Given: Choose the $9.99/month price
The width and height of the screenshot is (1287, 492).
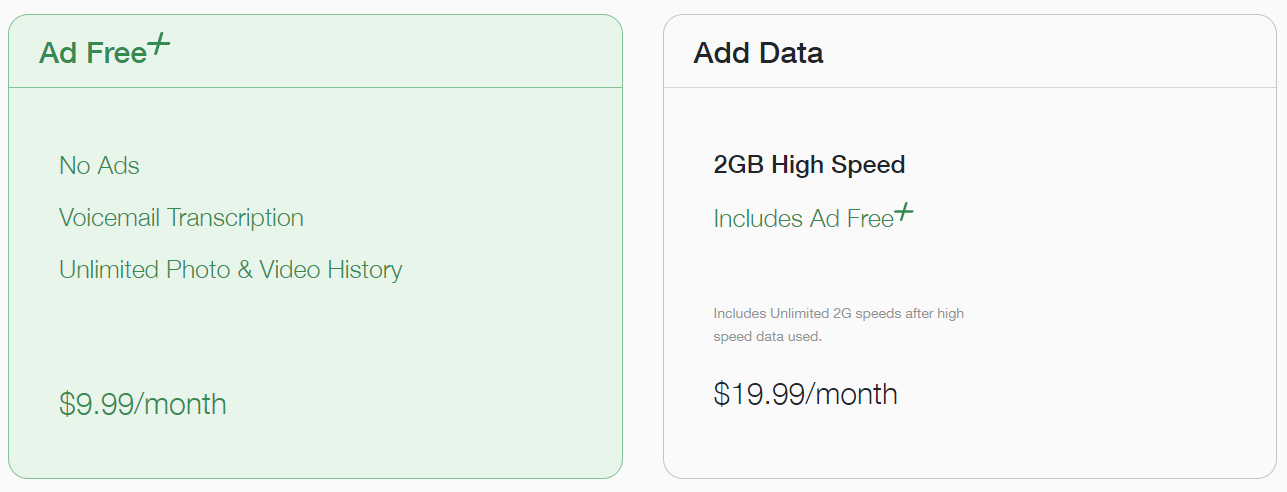Looking at the screenshot, I should (x=142, y=404).
